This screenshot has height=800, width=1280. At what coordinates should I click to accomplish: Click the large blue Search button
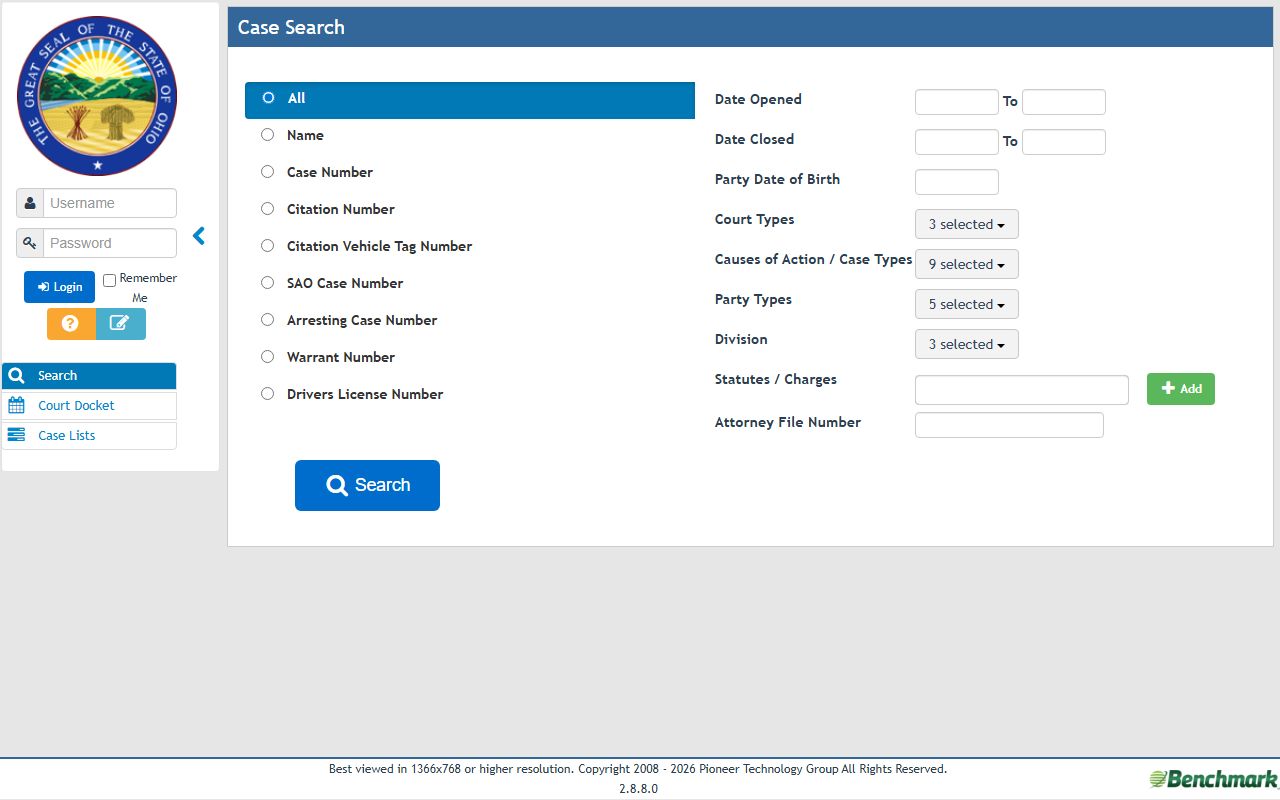pyautogui.click(x=367, y=485)
